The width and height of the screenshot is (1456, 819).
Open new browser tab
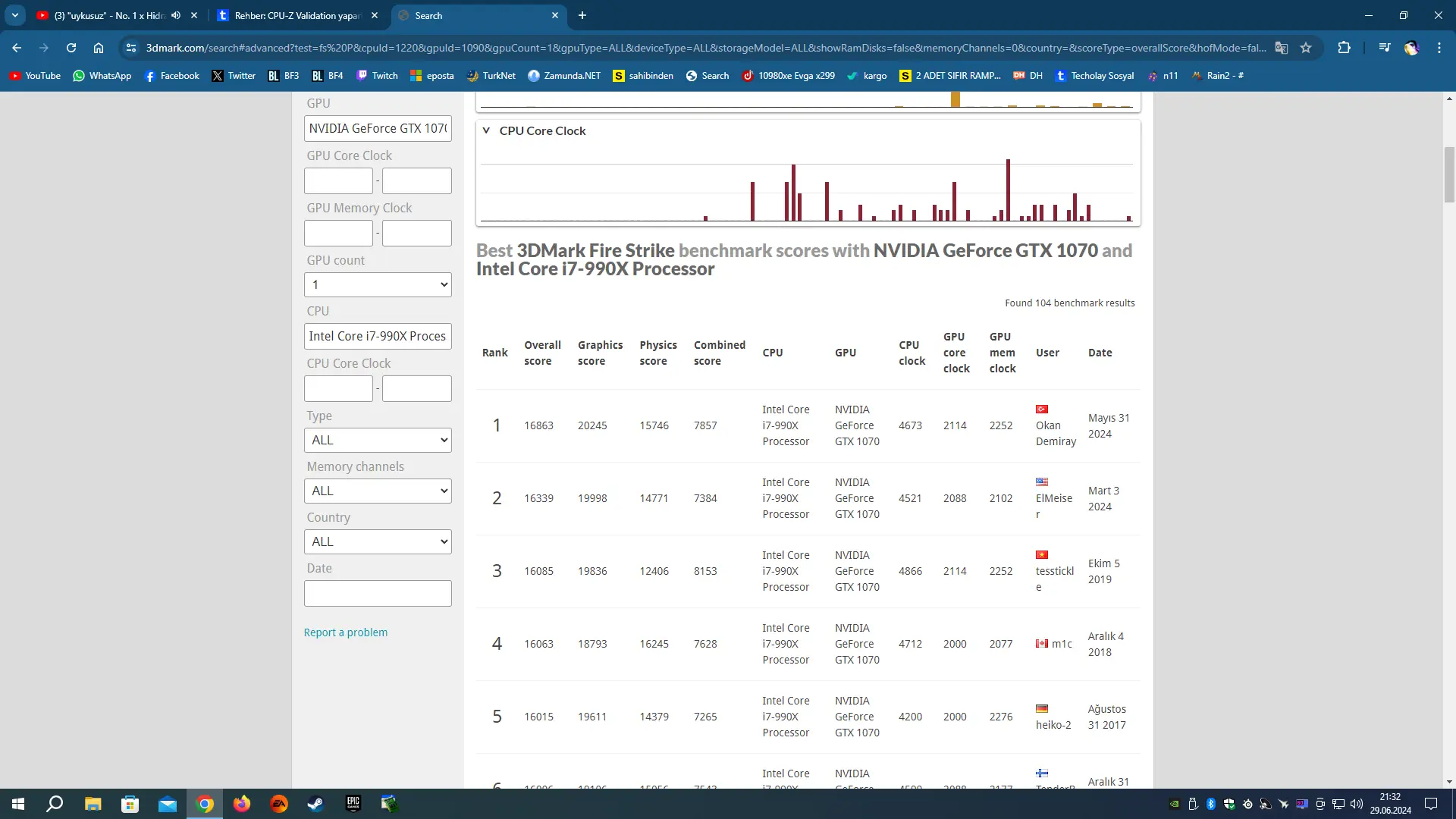pyautogui.click(x=582, y=15)
